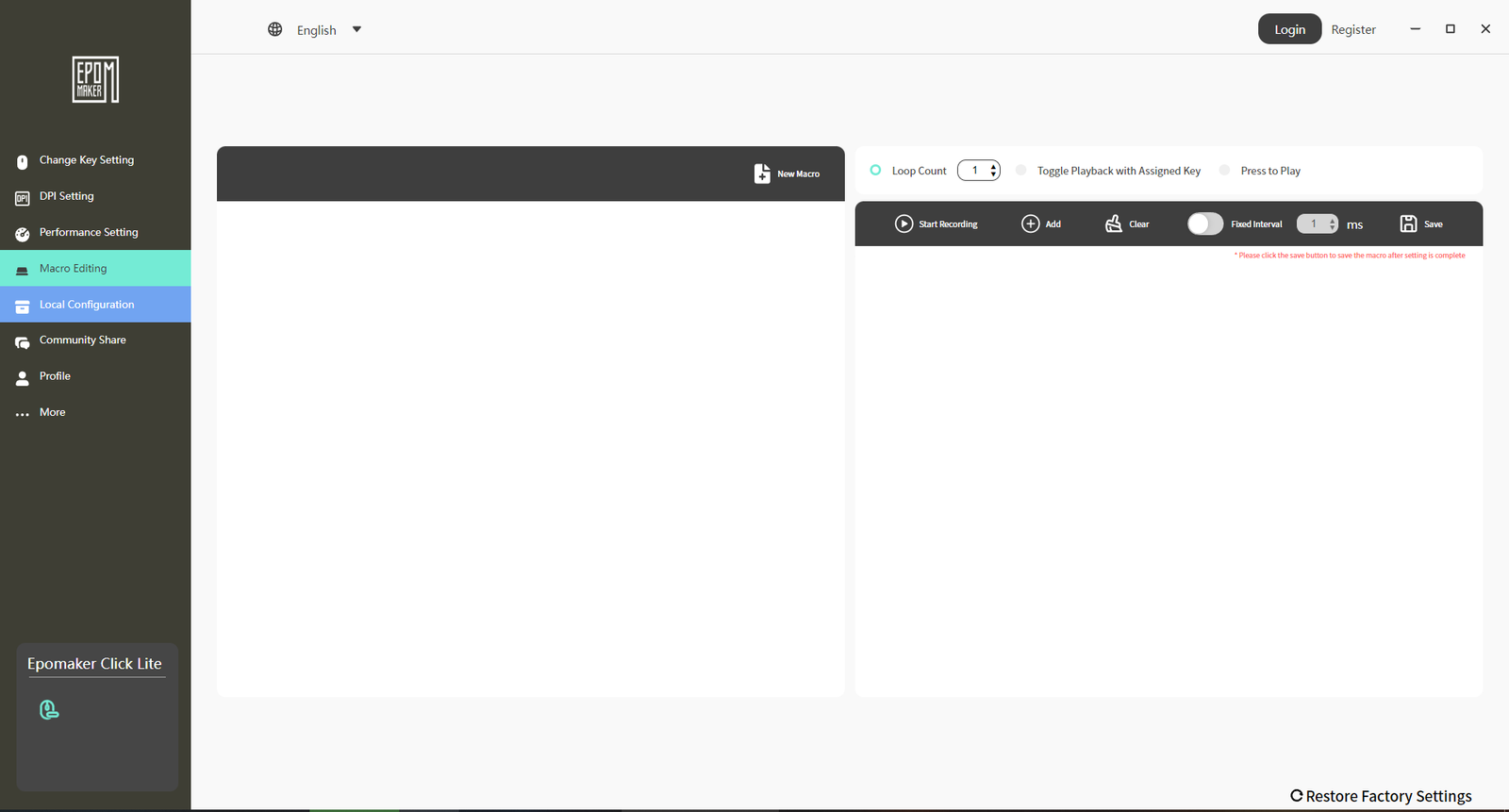Viewport: 1509px width, 812px height.
Task: Select Toggle Playback with Assigned Key option
Action: point(1021,171)
